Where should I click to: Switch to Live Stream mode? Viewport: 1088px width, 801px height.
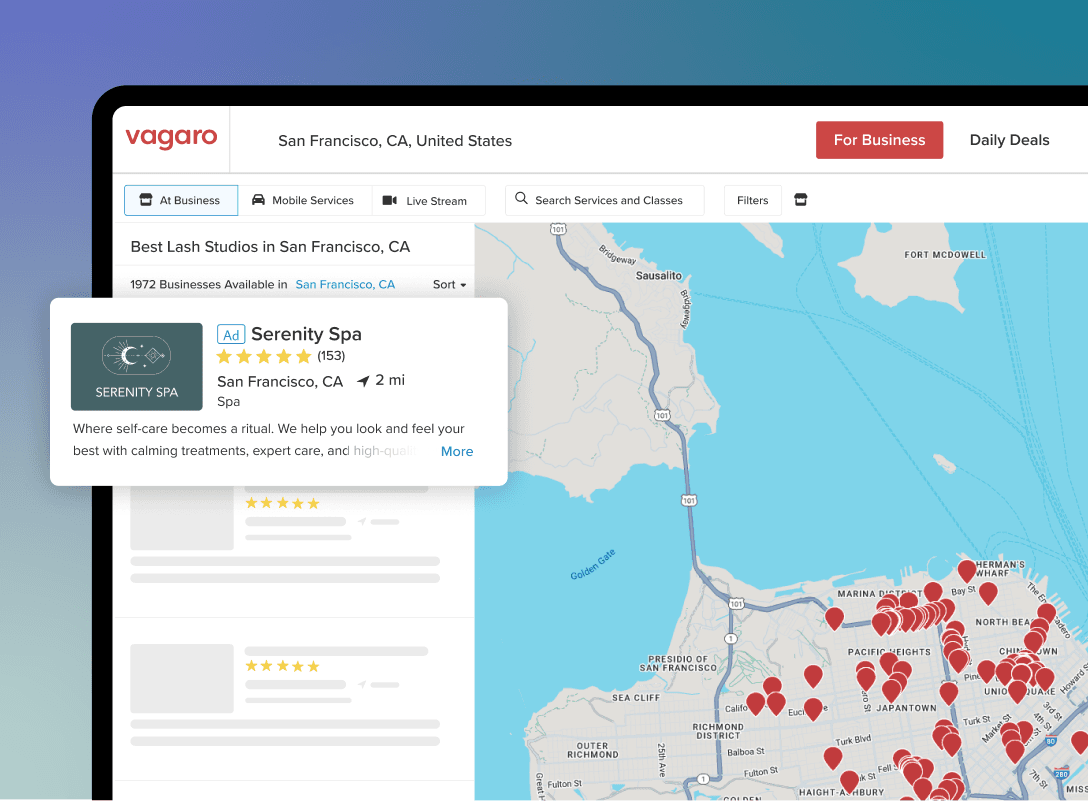pyautogui.click(x=427, y=201)
